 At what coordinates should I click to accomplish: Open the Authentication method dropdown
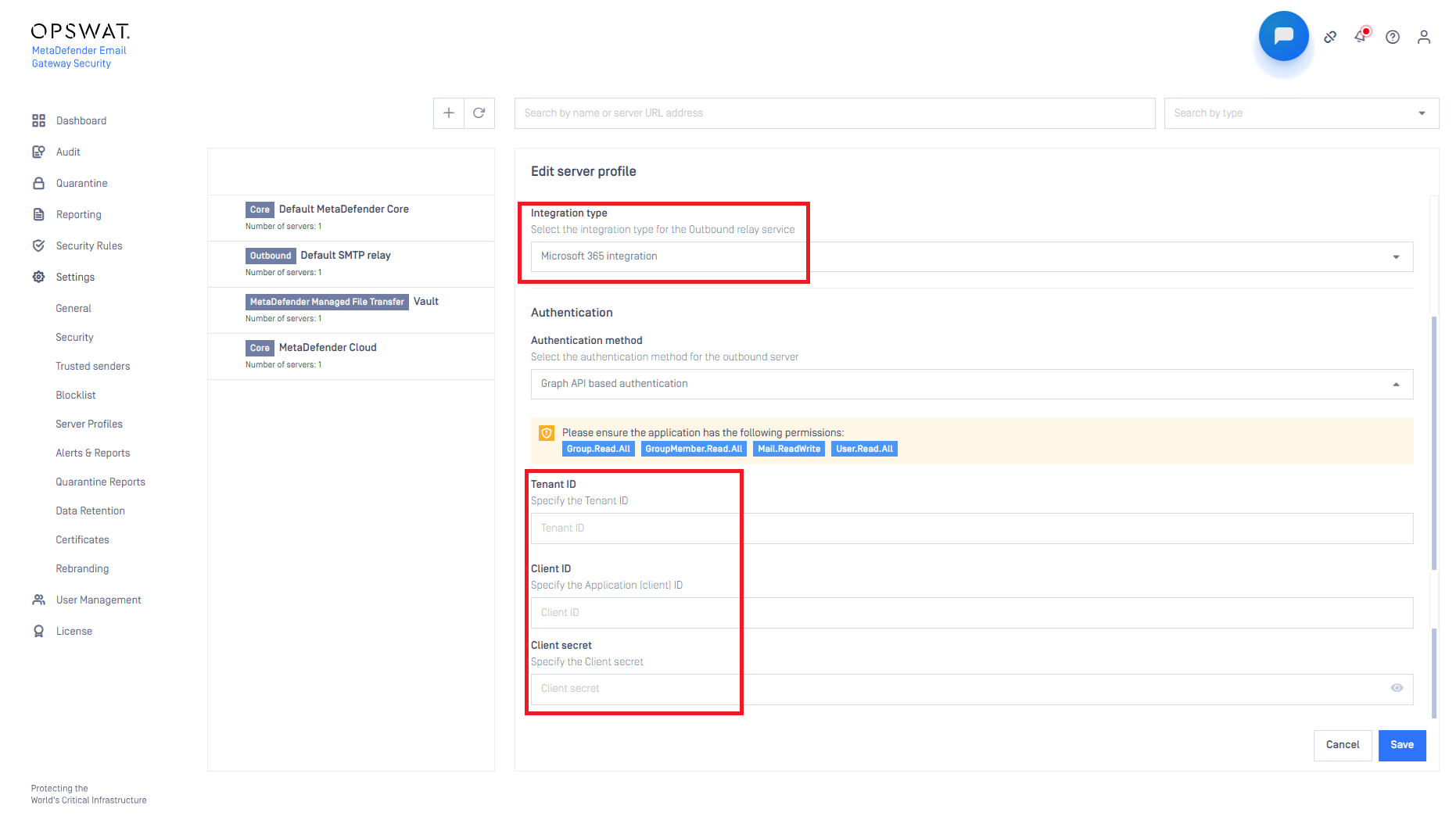tap(972, 384)
